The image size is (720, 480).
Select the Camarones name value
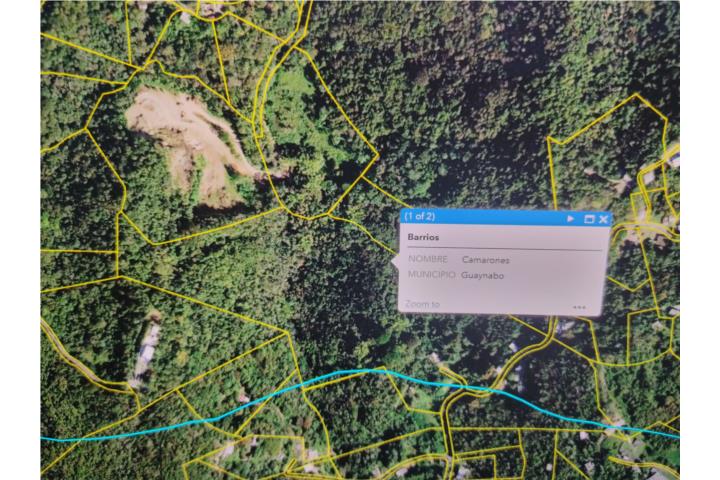[485, 260]
